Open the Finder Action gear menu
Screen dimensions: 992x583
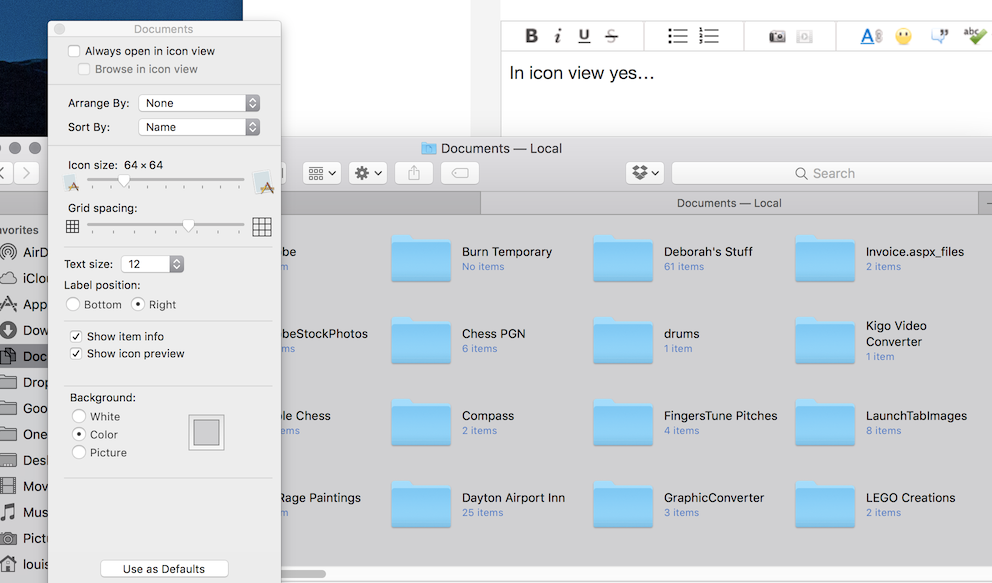pyautogui.click(x=368, y=173)
